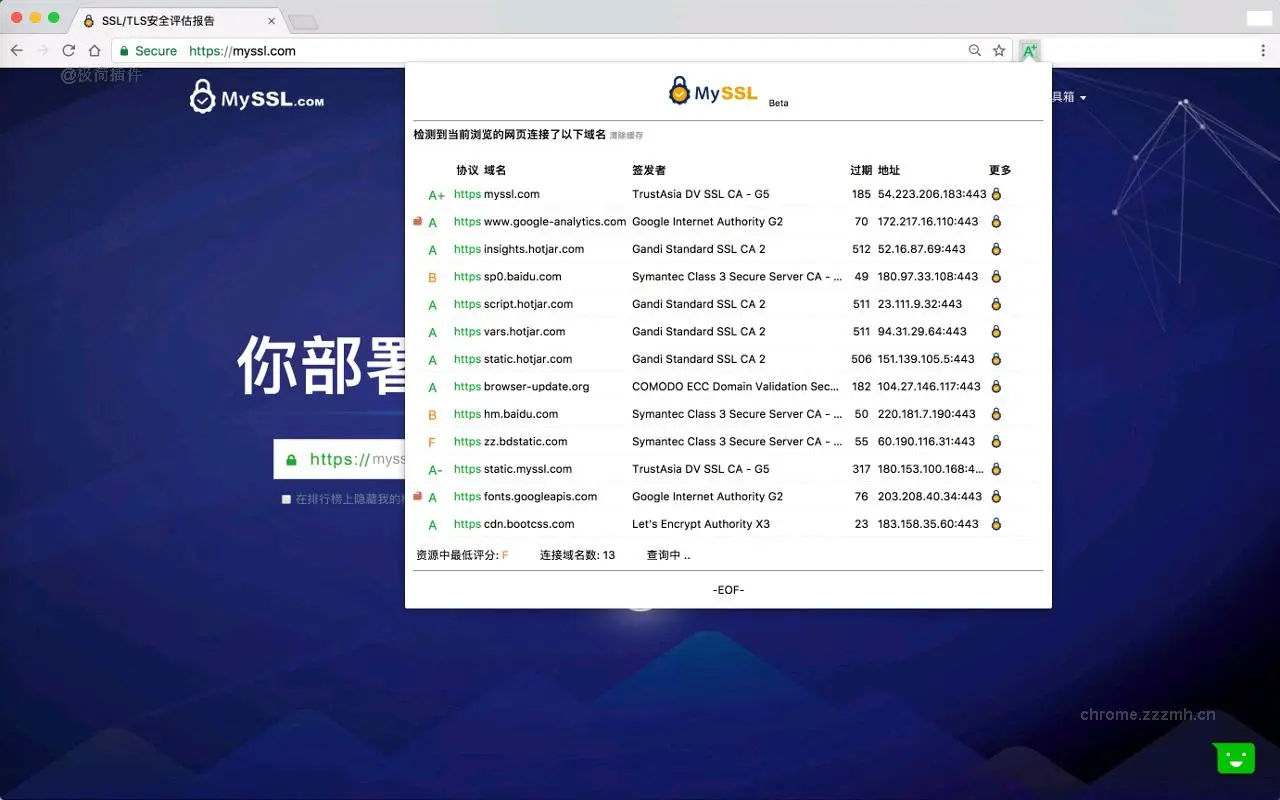Click the 清除缓存 link
1280x800 pixels.
628,134
